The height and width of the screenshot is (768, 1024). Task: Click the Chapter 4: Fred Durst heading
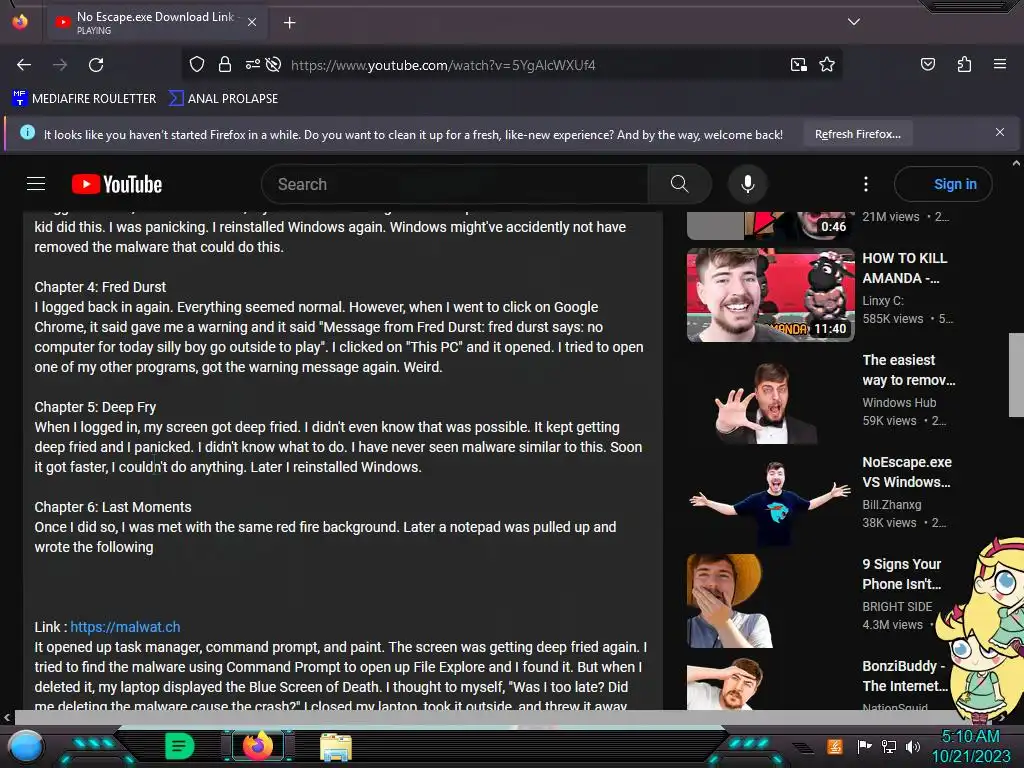pyautogui.click(x=100, y=287)
